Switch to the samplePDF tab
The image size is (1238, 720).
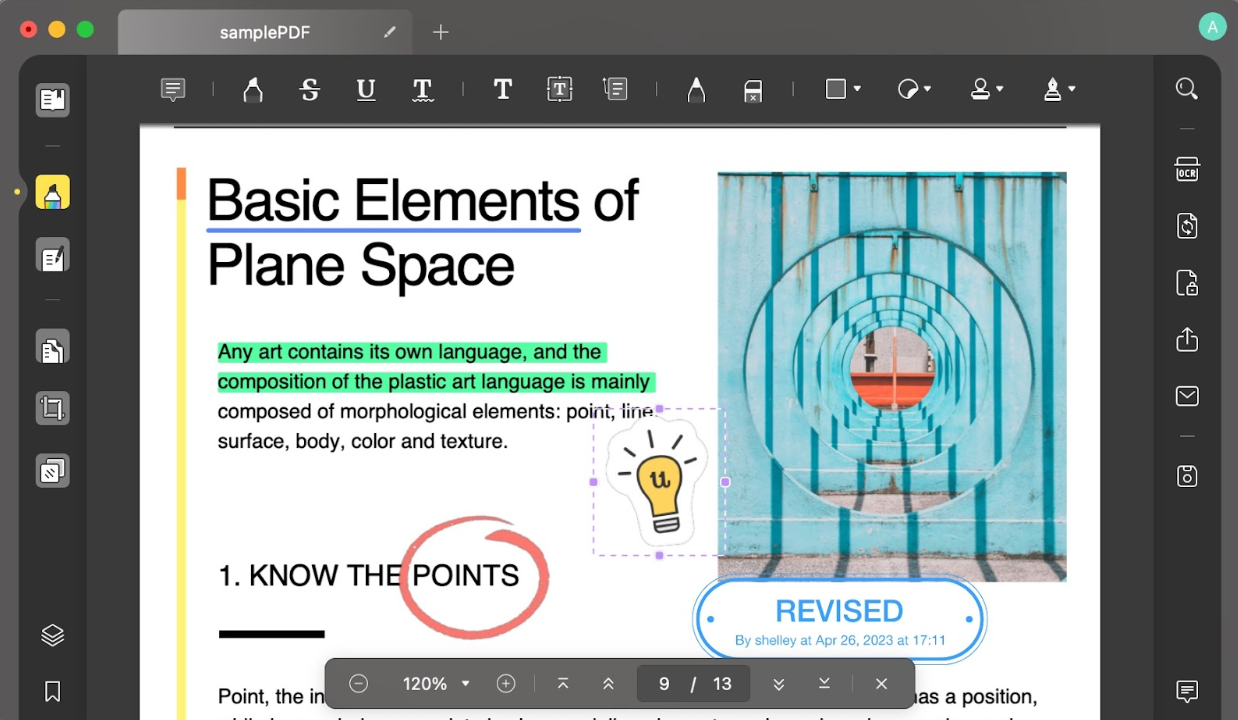click(x=265, y=33)
